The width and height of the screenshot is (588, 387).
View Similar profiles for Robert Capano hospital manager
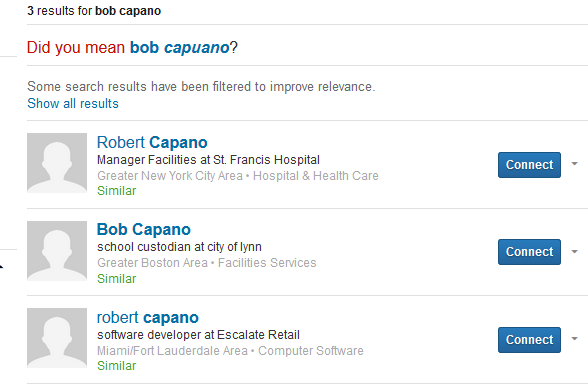[x=116, y=191]
